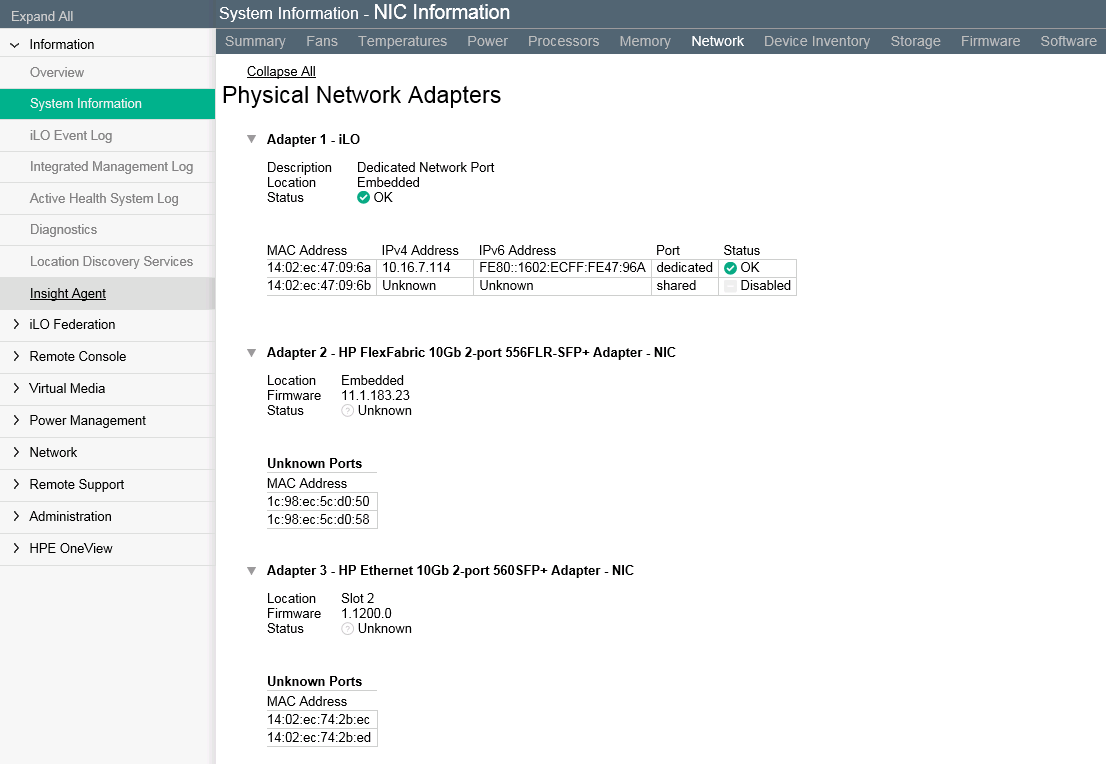Open the Software tab
The width and height of the screenshot is (1106, 764).
[x=1069, y=41]
